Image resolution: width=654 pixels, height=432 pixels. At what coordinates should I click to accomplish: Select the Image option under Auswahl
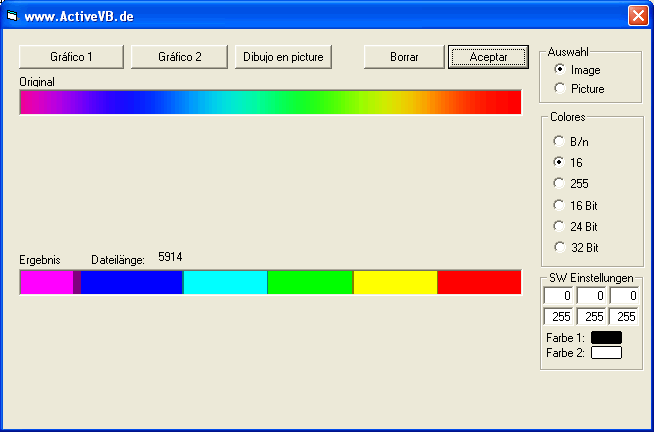(559, 70)
